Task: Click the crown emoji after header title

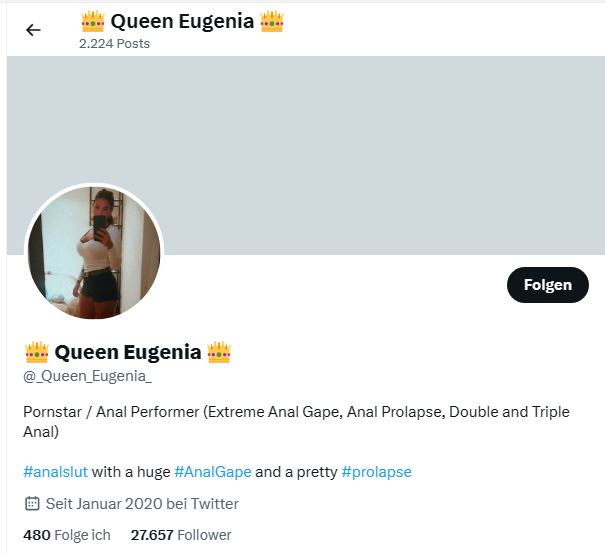Action: point(272,21)
